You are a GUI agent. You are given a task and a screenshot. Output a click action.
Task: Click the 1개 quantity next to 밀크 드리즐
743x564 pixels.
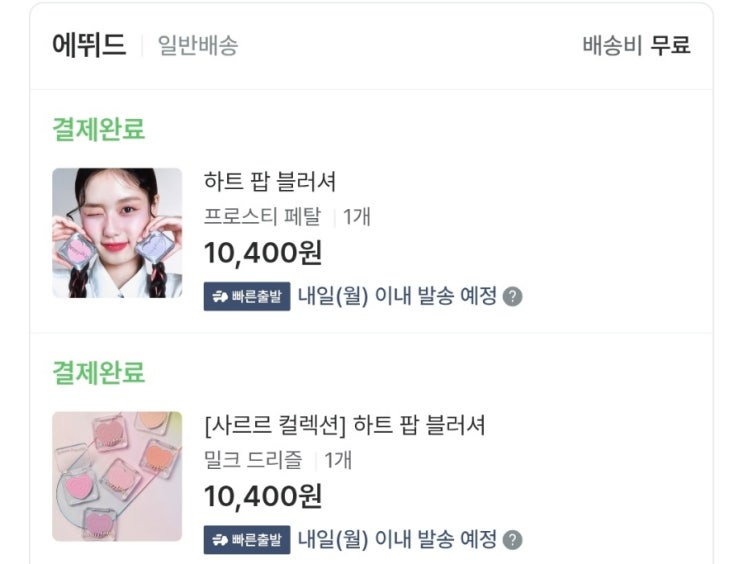click(x=338, y=460)
